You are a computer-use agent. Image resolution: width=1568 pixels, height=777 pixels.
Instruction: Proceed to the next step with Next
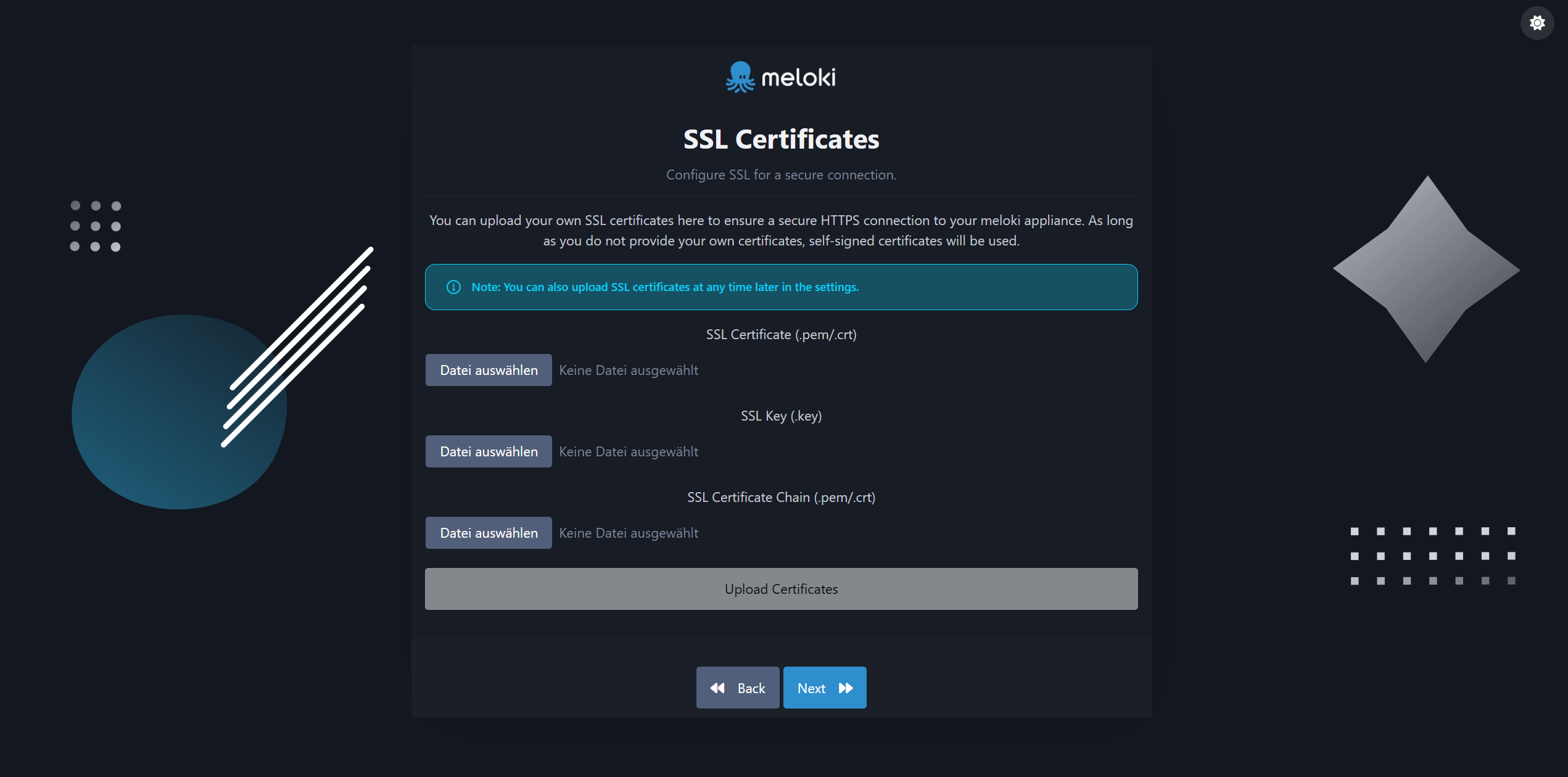pyautogui.click(x=824, y=688)
